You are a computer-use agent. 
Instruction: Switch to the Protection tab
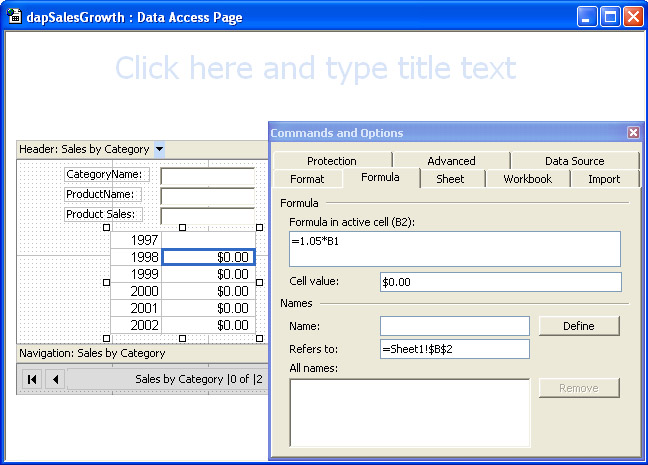(331, 161)
